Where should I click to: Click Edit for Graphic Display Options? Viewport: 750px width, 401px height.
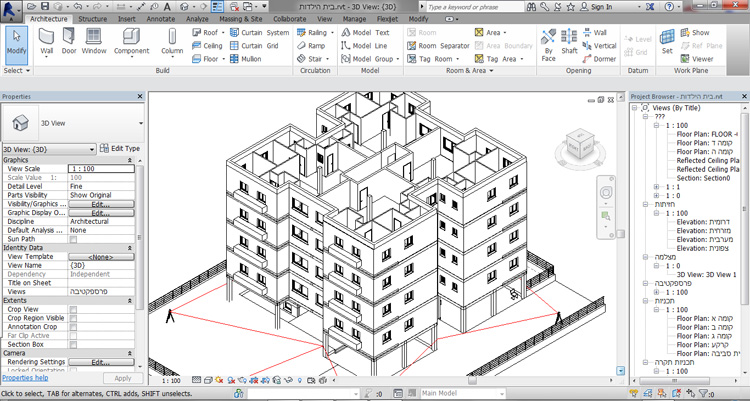coord(101,213)
